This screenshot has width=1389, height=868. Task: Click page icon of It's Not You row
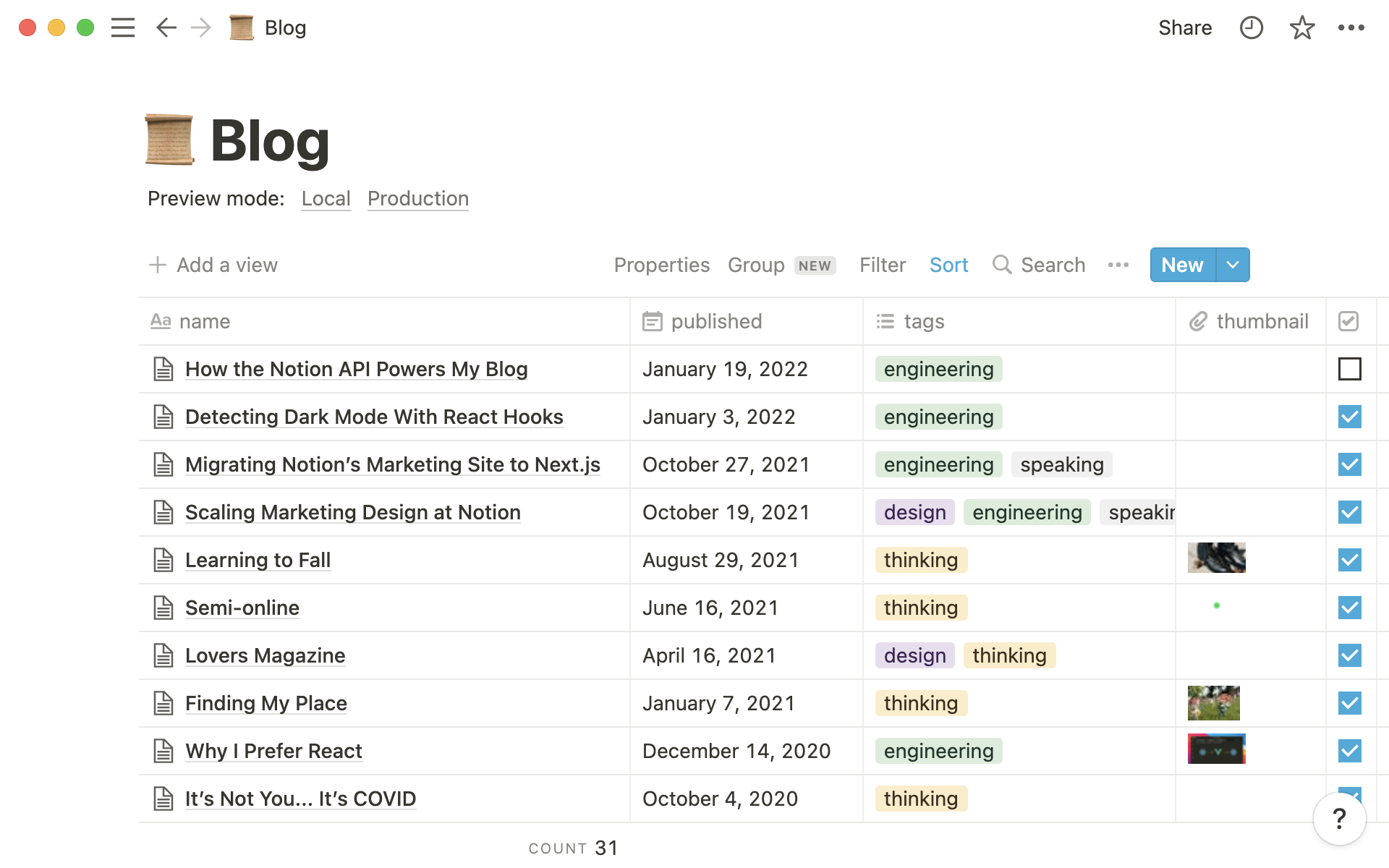point(163,799)
